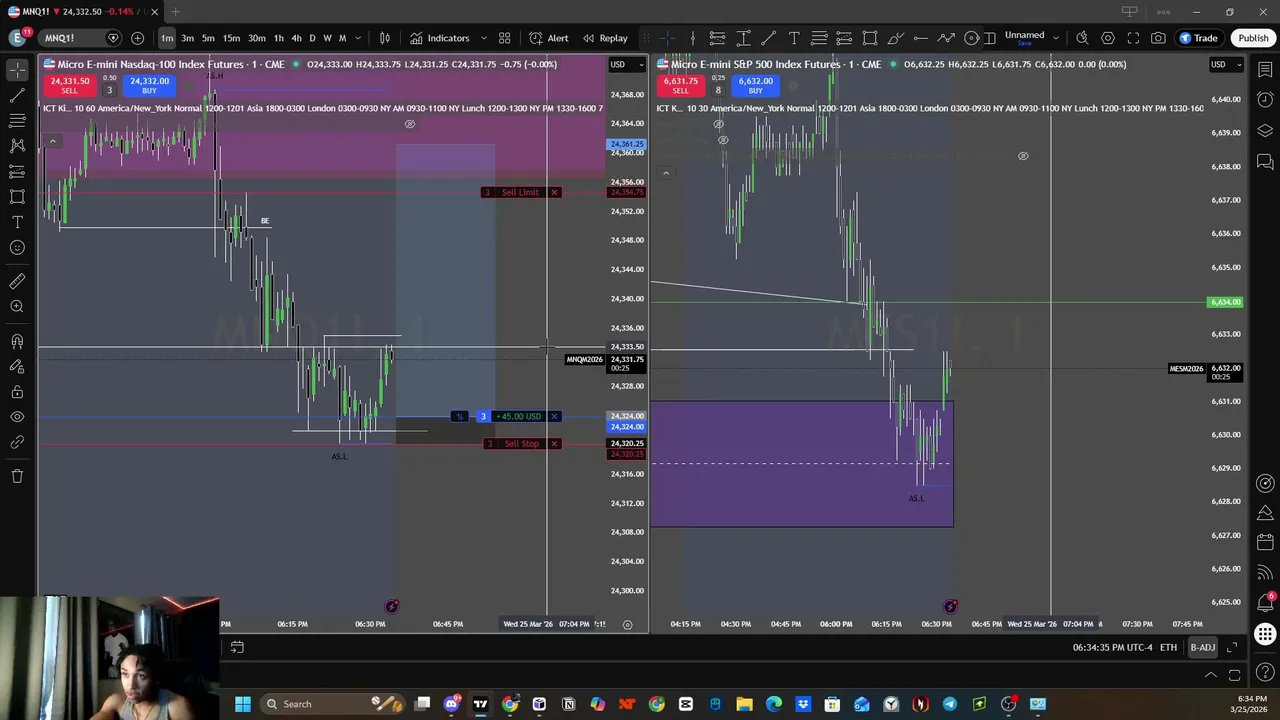
Task: Create a new Alert
Action: point(549,38)
